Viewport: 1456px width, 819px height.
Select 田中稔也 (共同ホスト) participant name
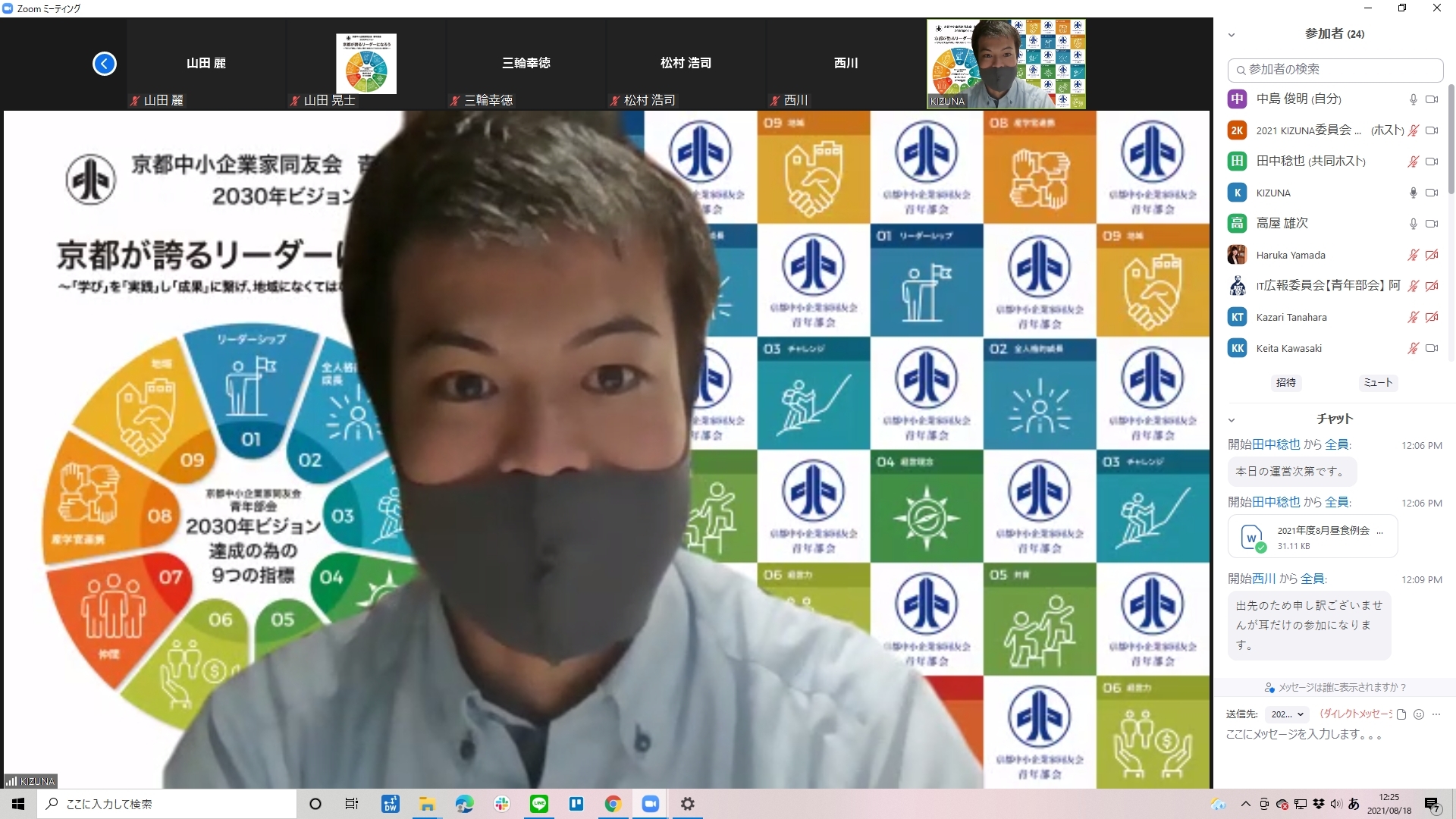pyautogui.click(x=1311, y=162)
